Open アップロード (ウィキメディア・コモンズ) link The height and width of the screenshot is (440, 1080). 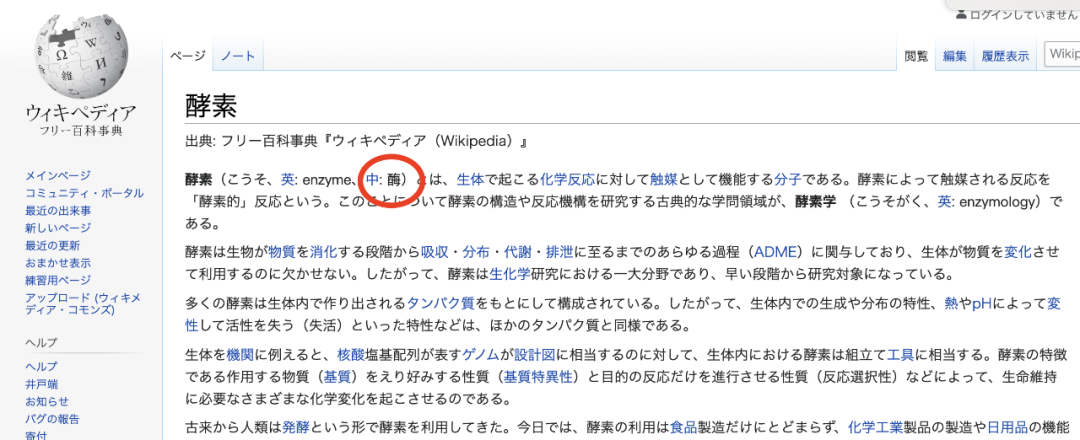point(83,304)
